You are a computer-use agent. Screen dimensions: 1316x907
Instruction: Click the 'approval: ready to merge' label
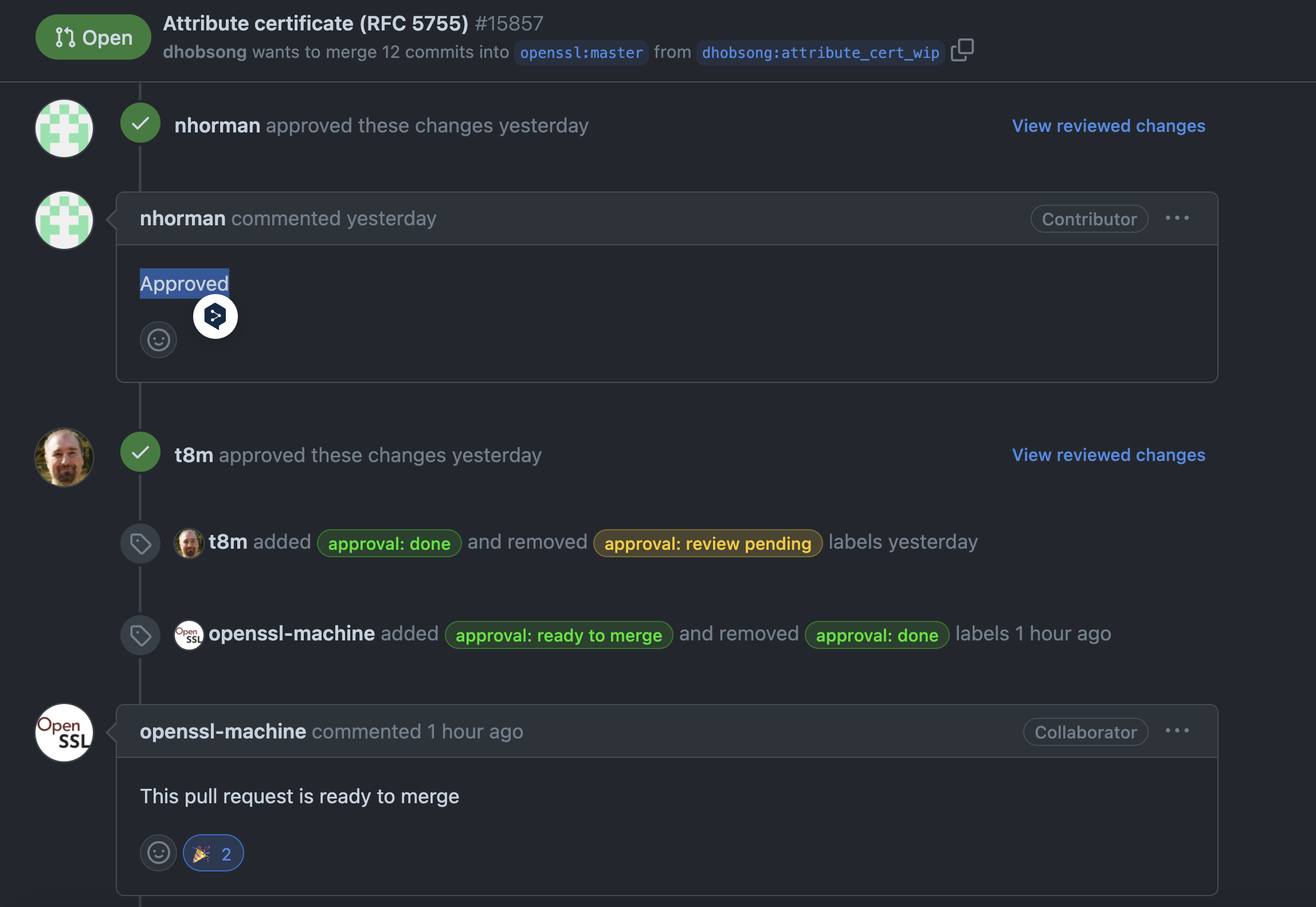pos(558,635)
